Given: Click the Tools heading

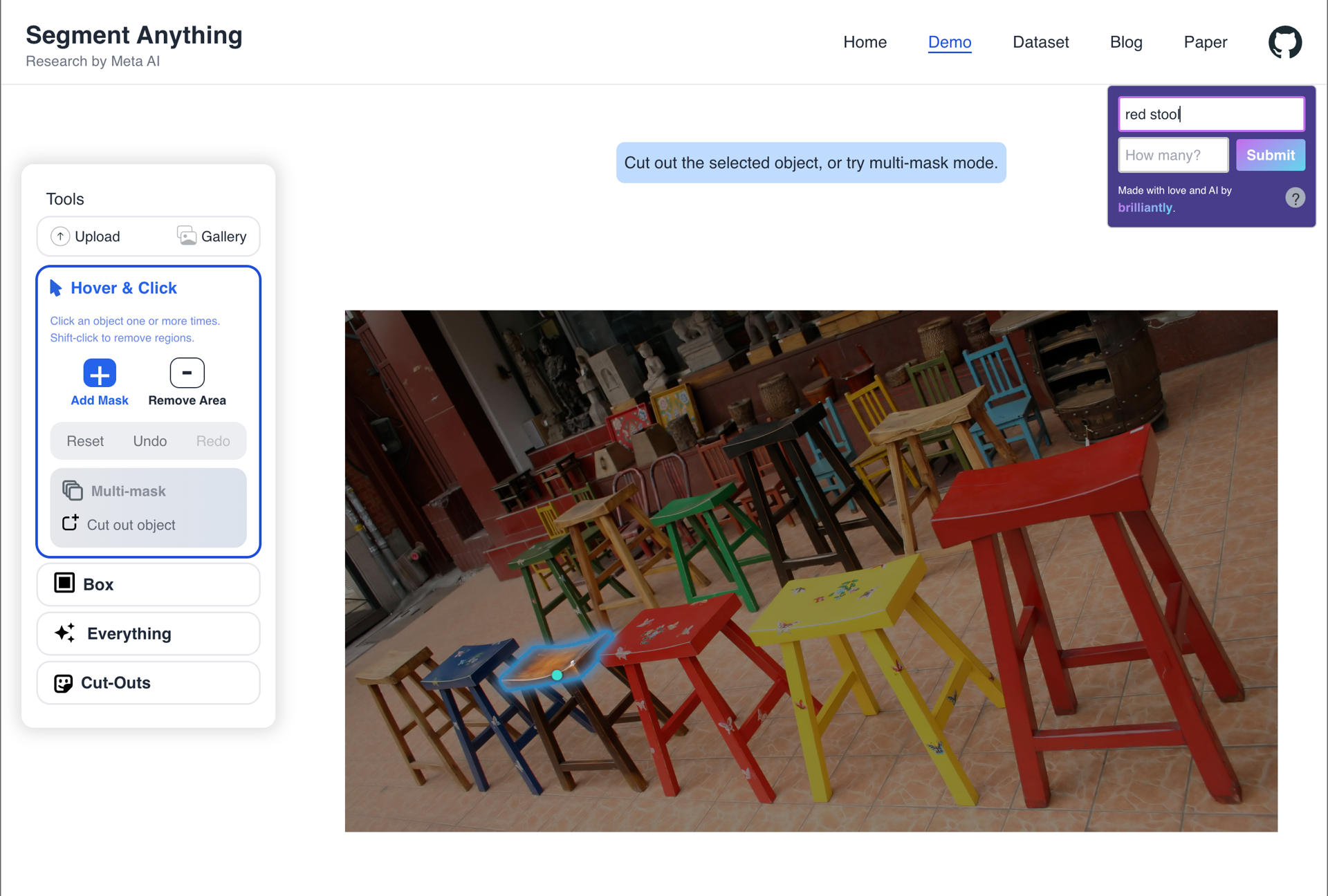Looking at the screenshot, I should pos(65,199).
